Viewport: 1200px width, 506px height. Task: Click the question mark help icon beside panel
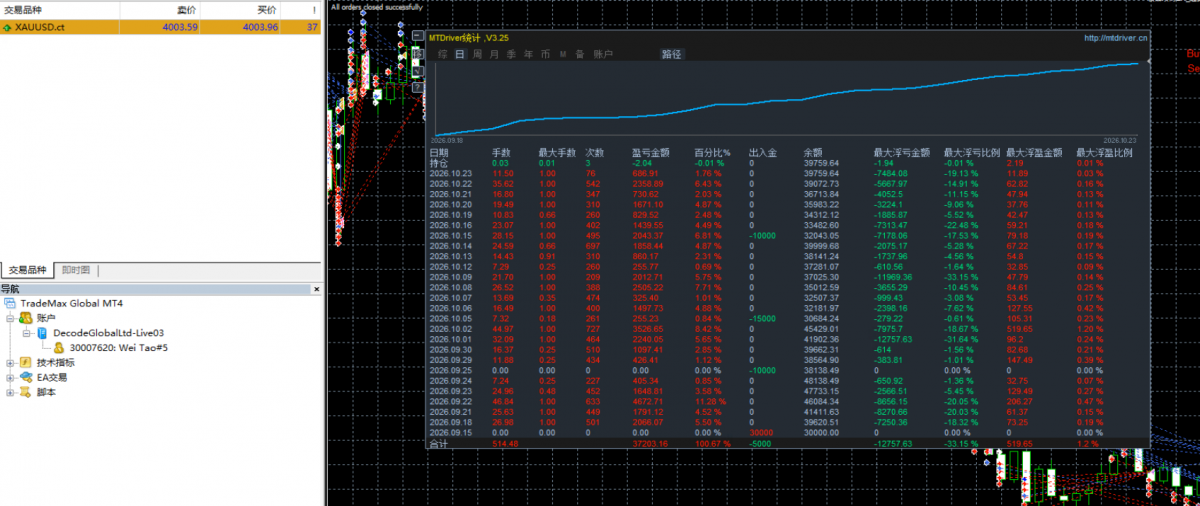pyautogui.click(x=417, y=87)
